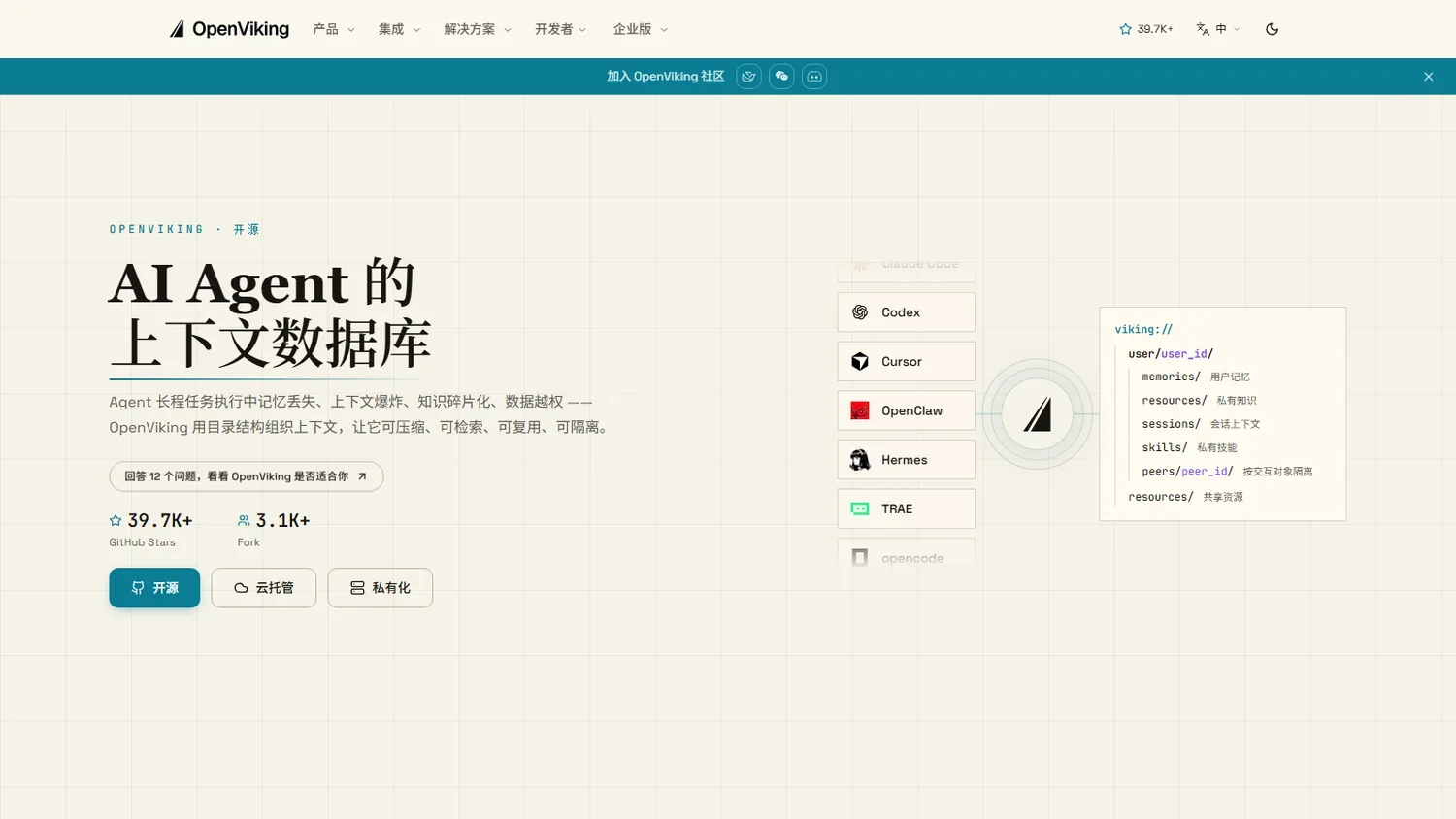Click the GitHub Stars label
This screenshot has height=819, width=1456.
tap(143, 542)
